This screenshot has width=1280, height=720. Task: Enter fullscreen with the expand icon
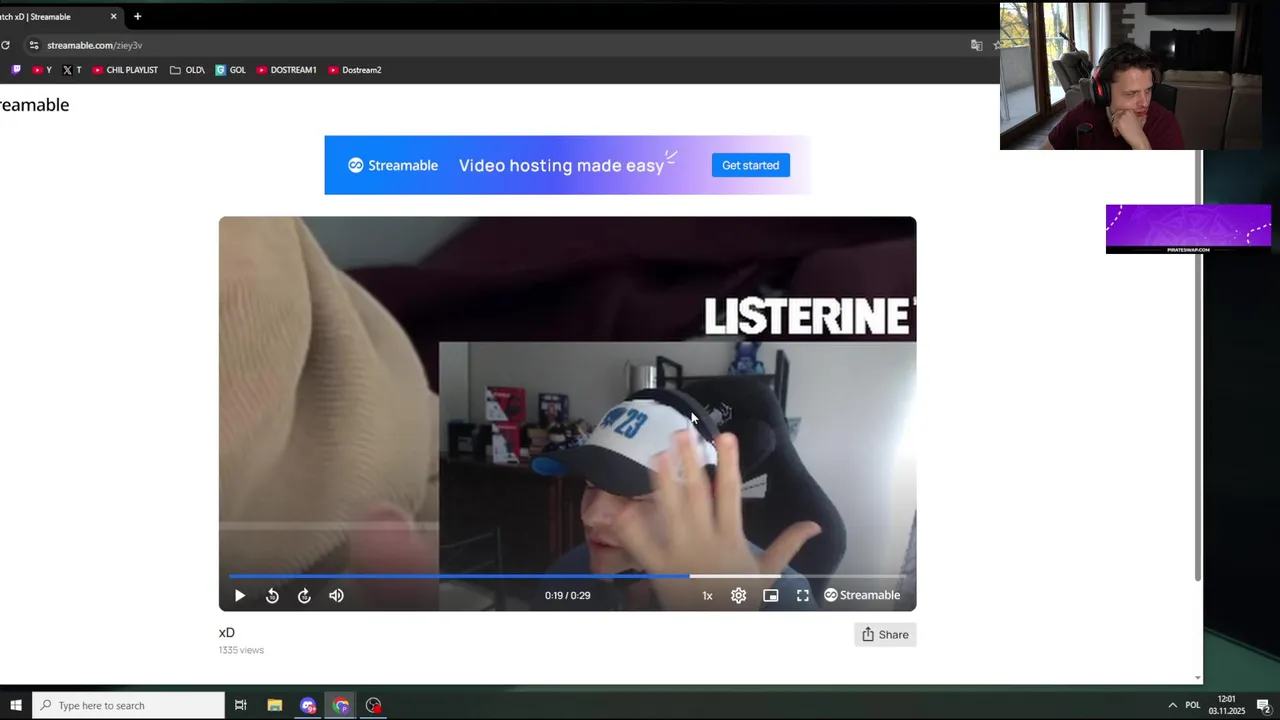click(803, 595)
